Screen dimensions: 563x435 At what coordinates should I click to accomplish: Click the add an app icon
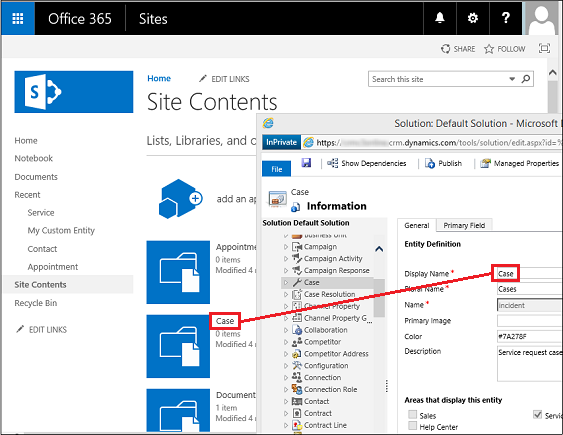pos(181,199)
